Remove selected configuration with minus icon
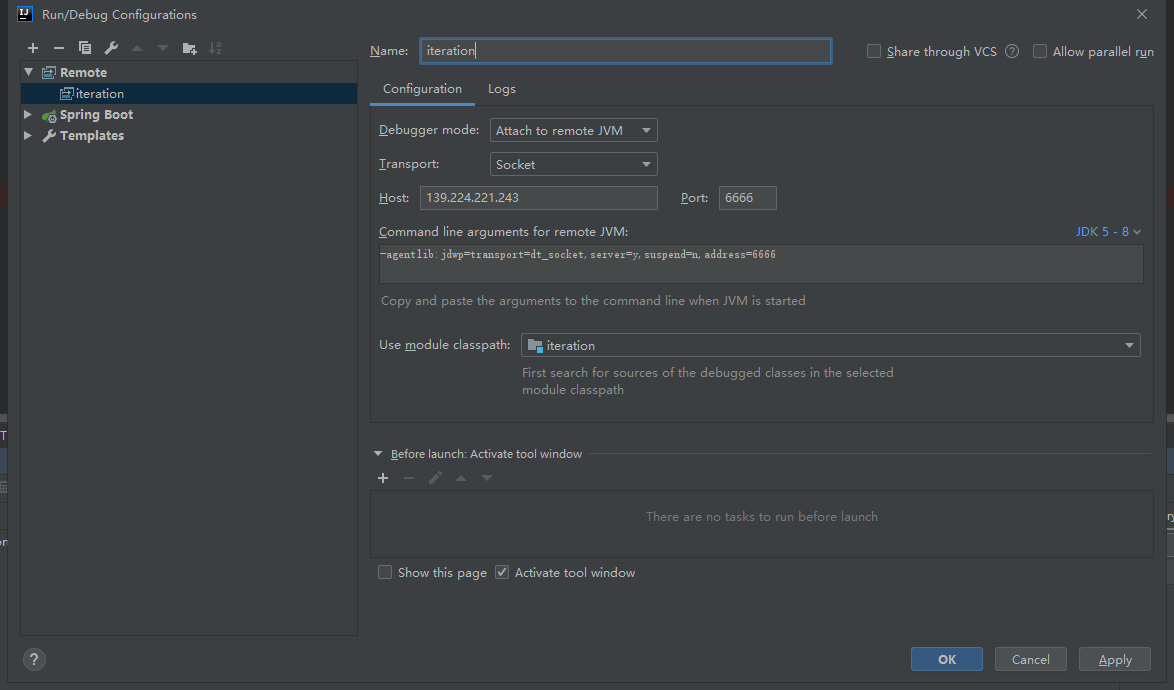1174x690 pixels. pyautogui.click(x=58, y=48)
